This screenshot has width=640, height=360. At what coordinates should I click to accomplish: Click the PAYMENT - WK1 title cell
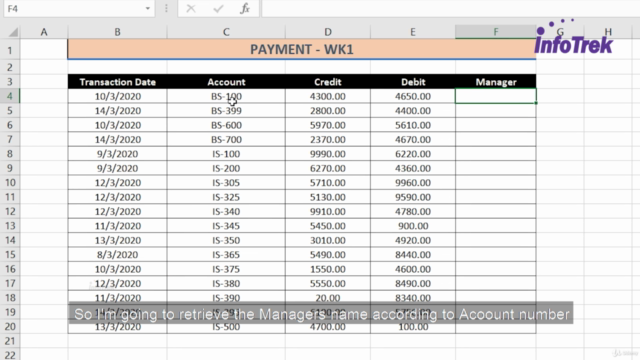click(x=302, y=49)
